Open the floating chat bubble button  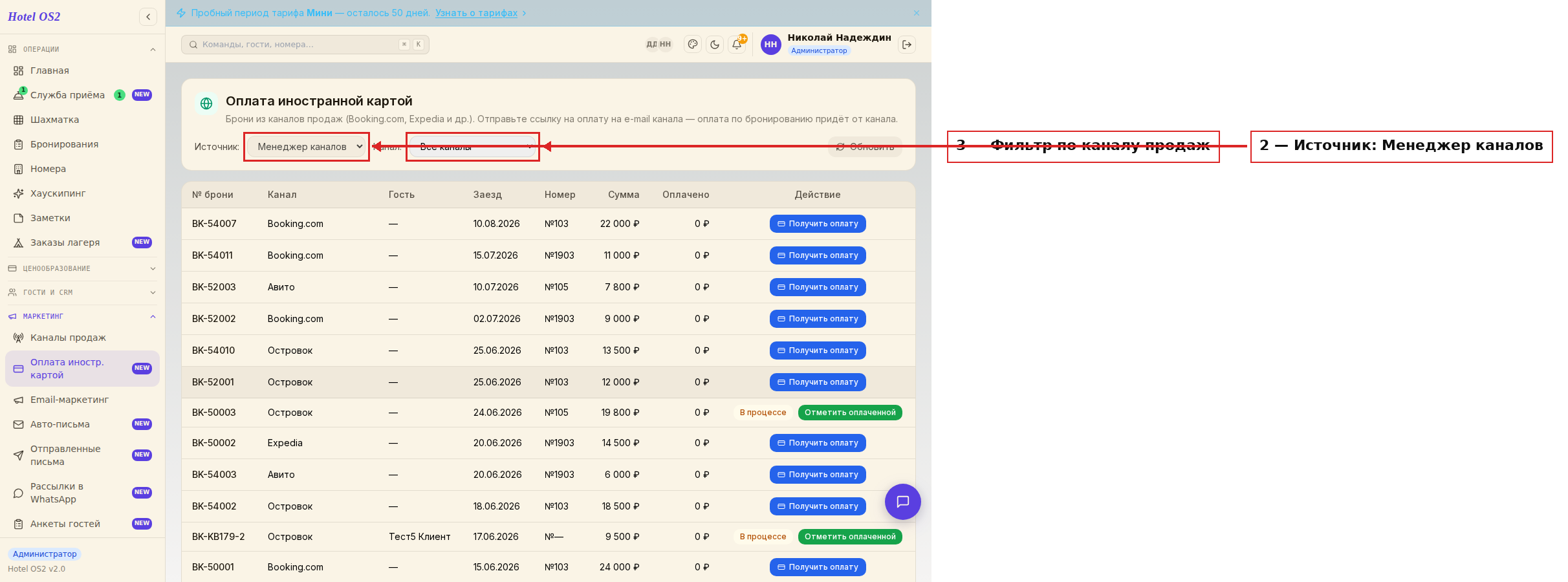(903, 502)
